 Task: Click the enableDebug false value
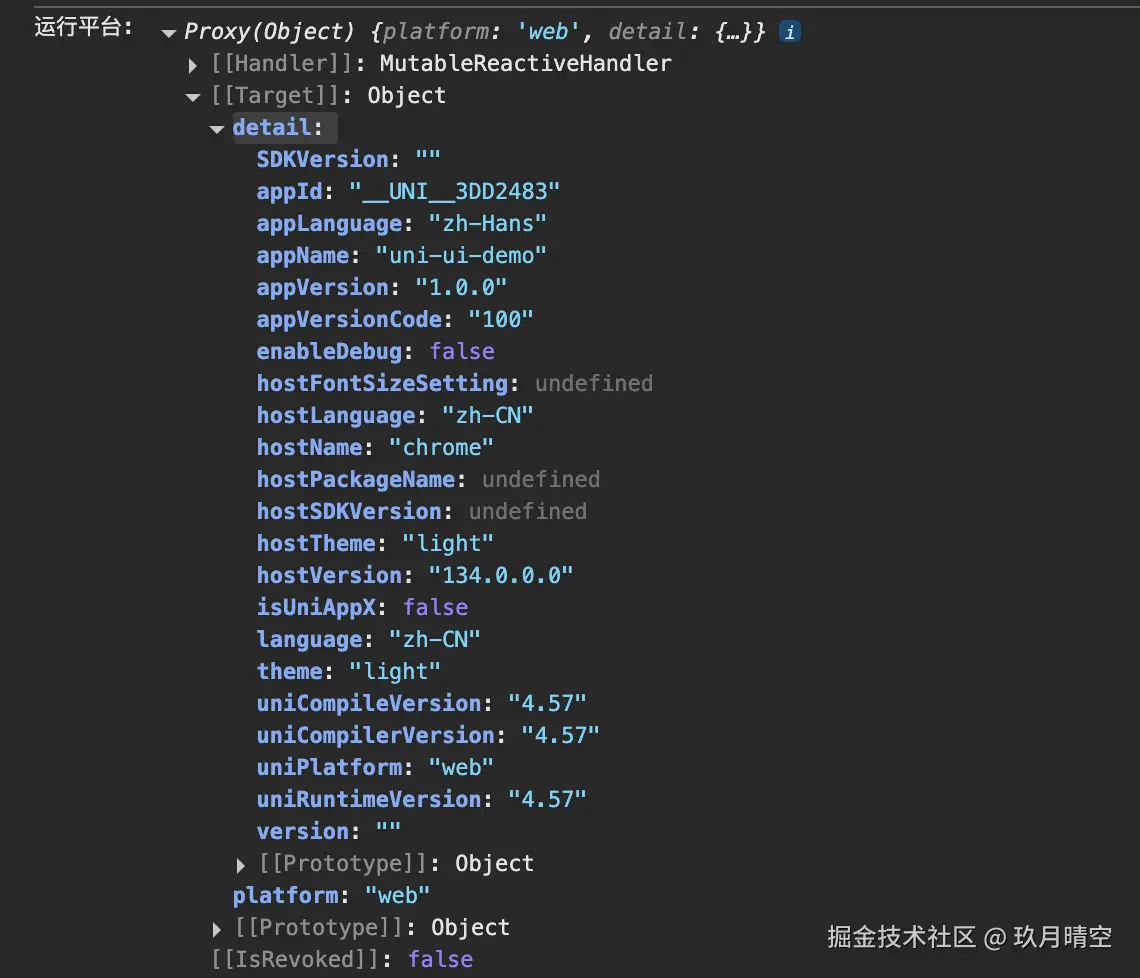(461, 351)
